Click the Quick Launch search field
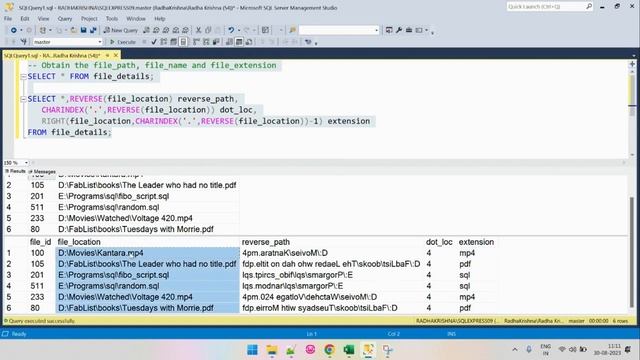This screenshot has width=640, height=360. pos(550,7)
